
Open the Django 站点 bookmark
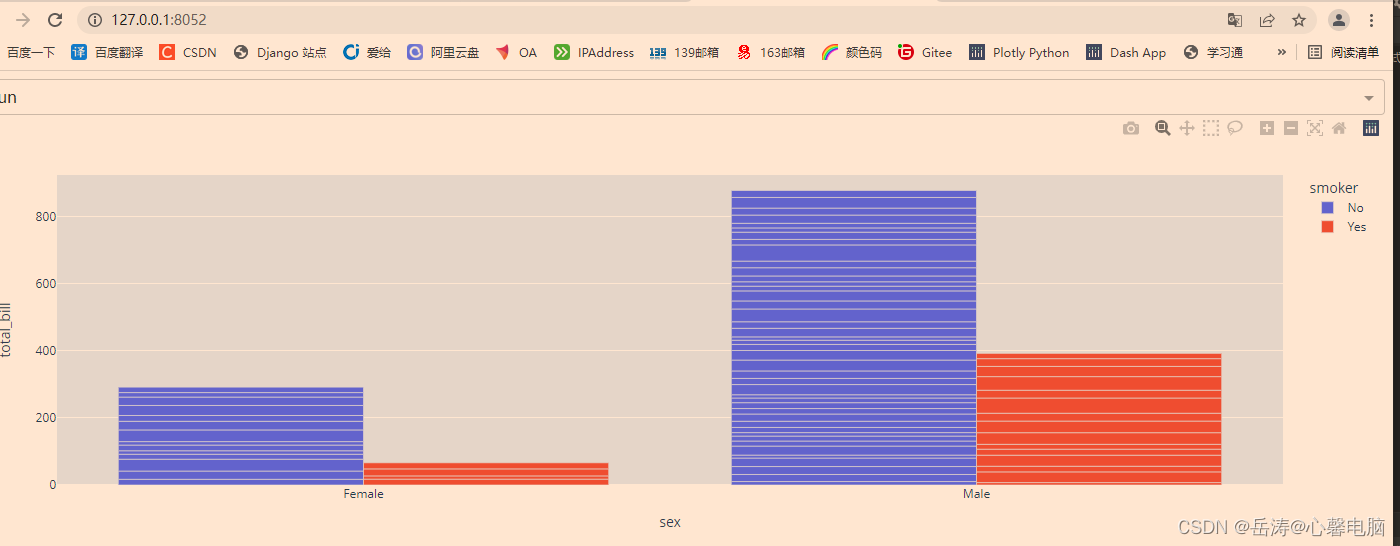click(280, 52)
